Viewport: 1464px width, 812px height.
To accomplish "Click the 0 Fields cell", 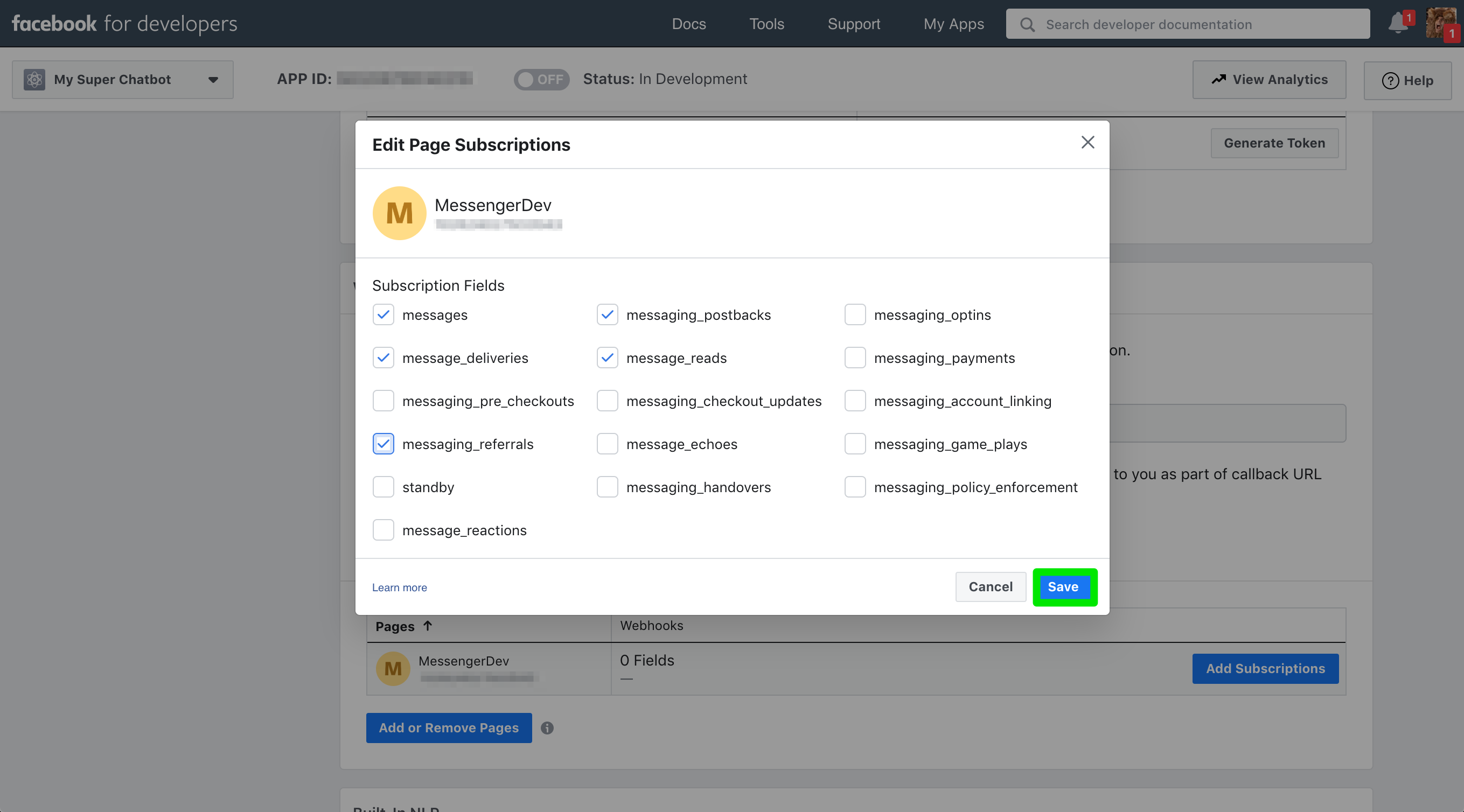I will point(647,660).
